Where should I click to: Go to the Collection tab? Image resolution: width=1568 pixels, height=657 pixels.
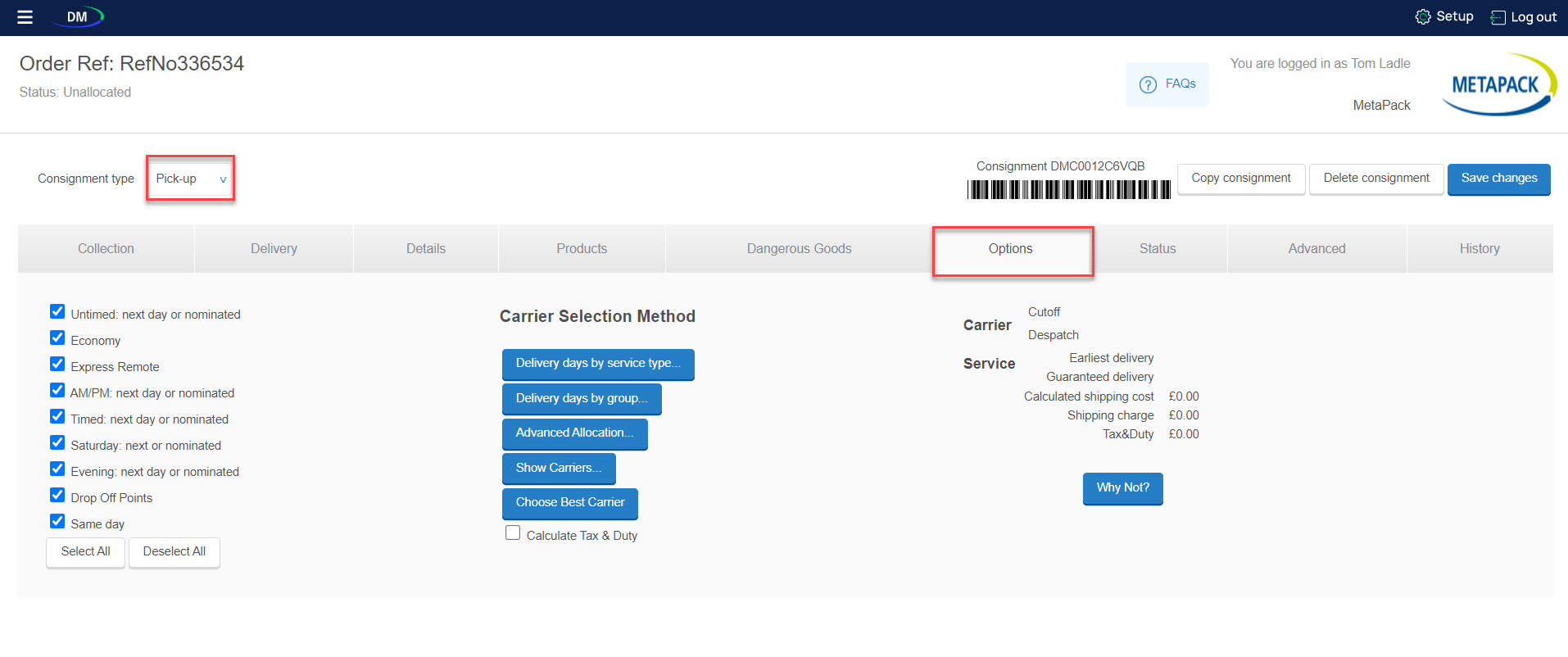(106, 249)
